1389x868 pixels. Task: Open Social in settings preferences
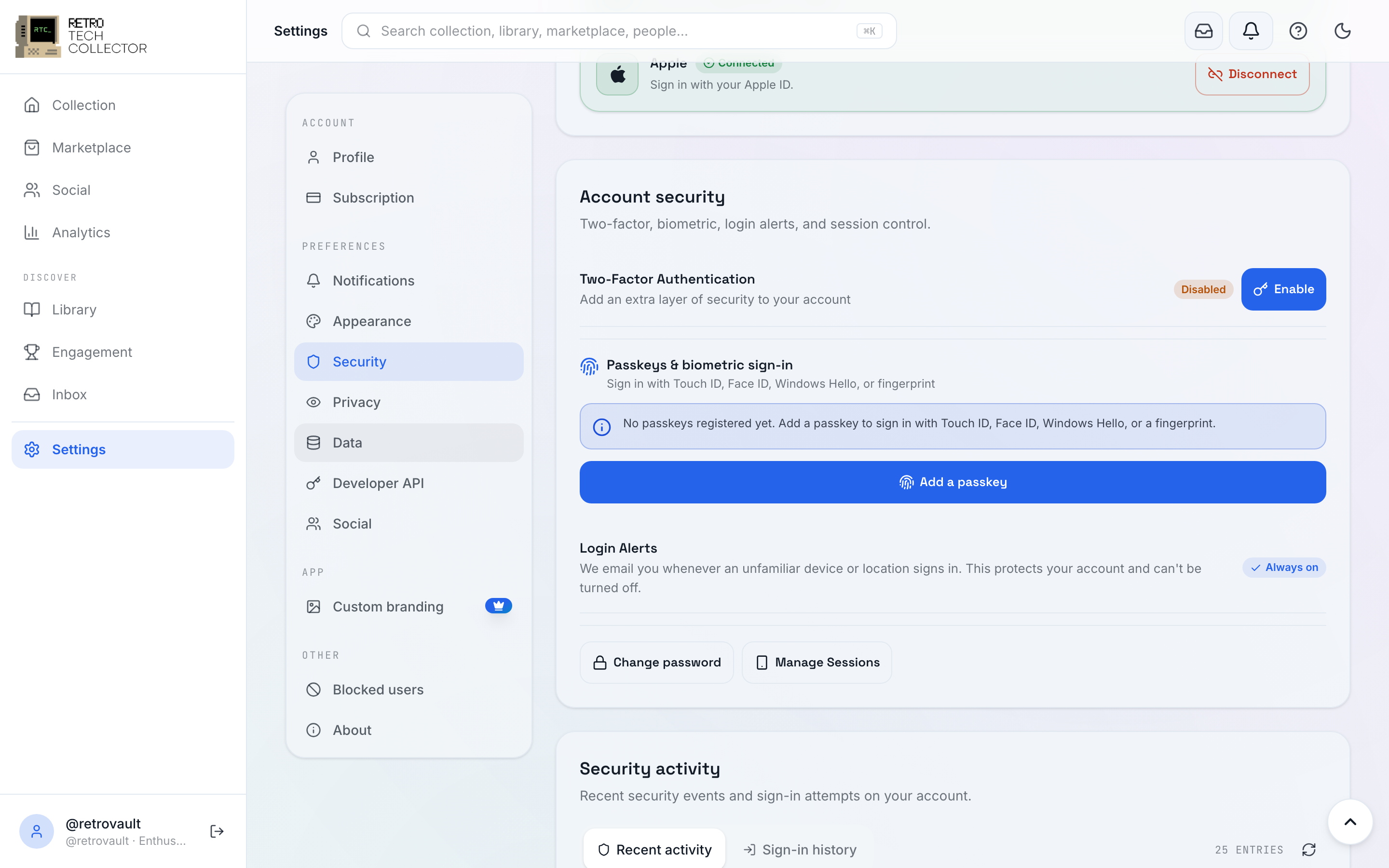click(409, 524)
